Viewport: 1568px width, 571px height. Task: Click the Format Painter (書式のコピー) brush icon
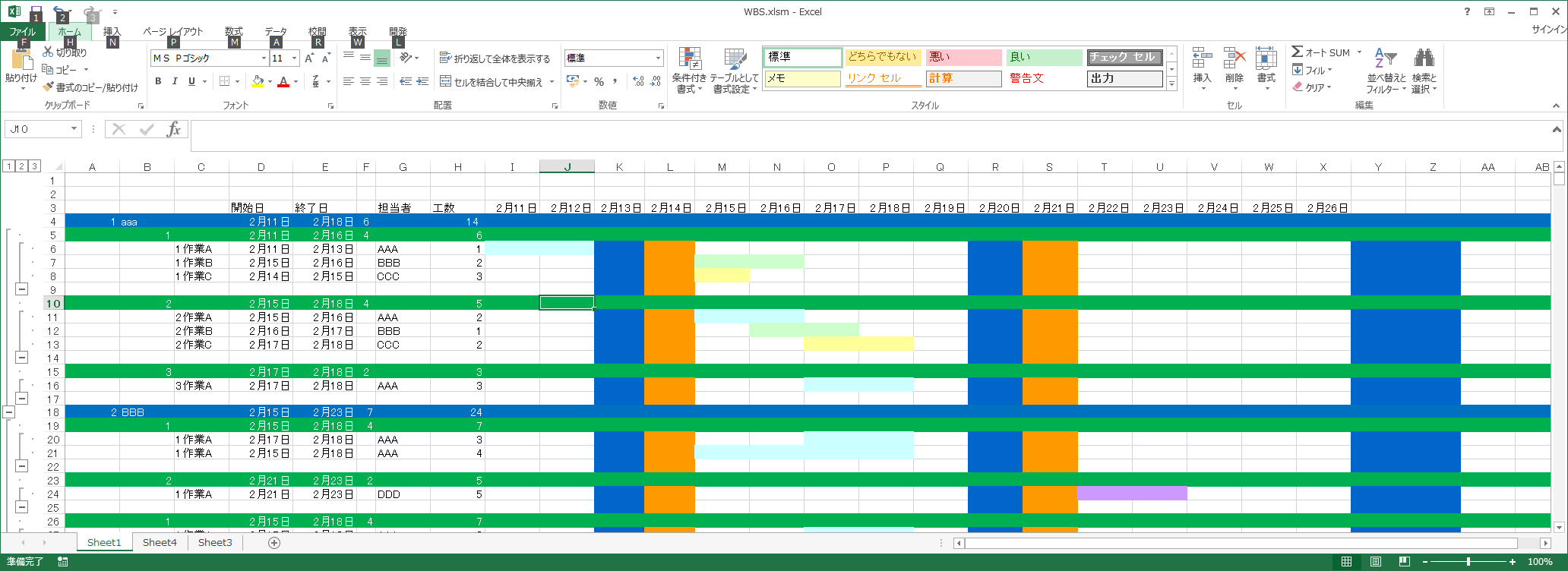pyautogui.click(x=48, y=87)
